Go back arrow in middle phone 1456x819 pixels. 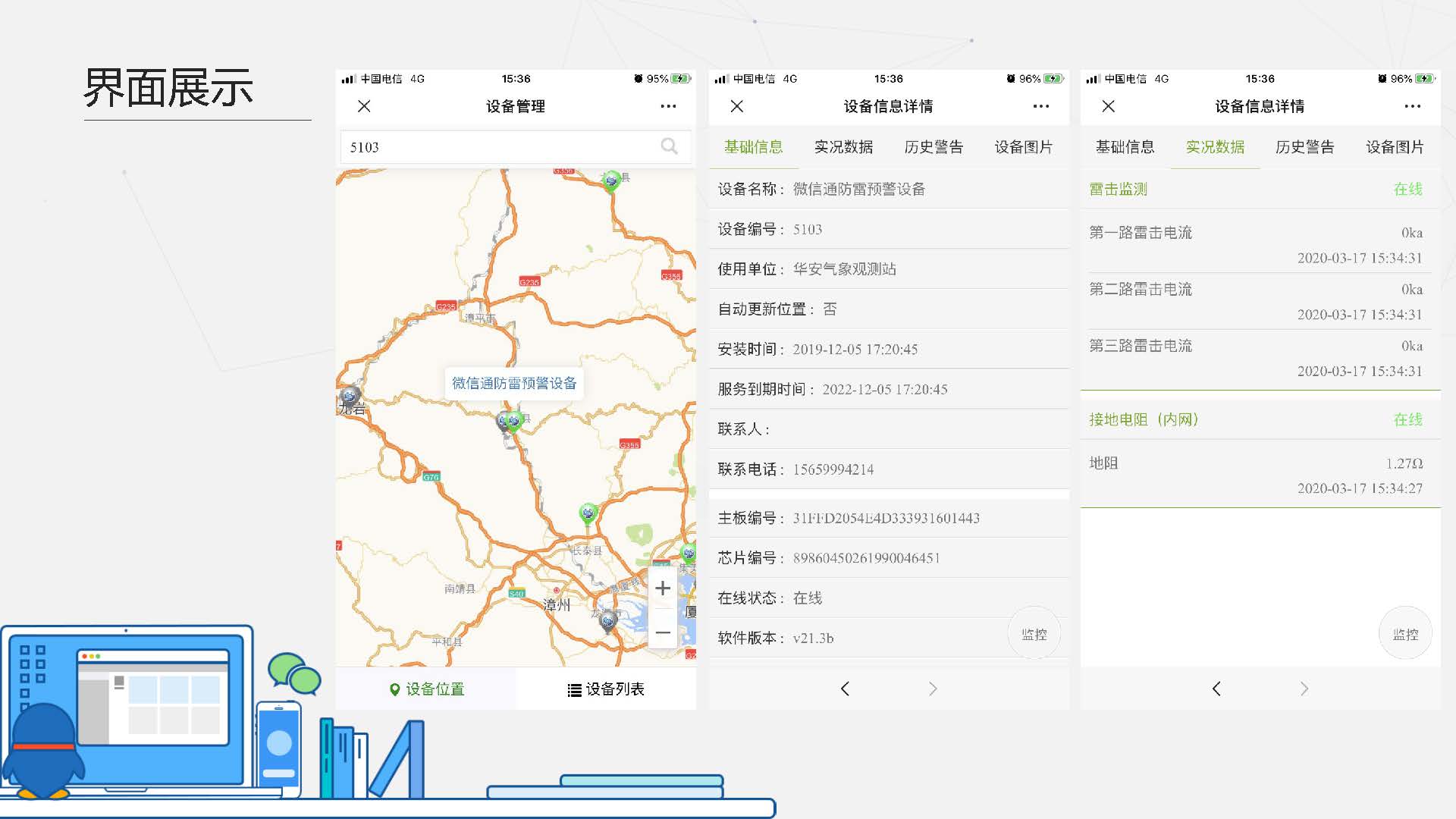[845, 689]
